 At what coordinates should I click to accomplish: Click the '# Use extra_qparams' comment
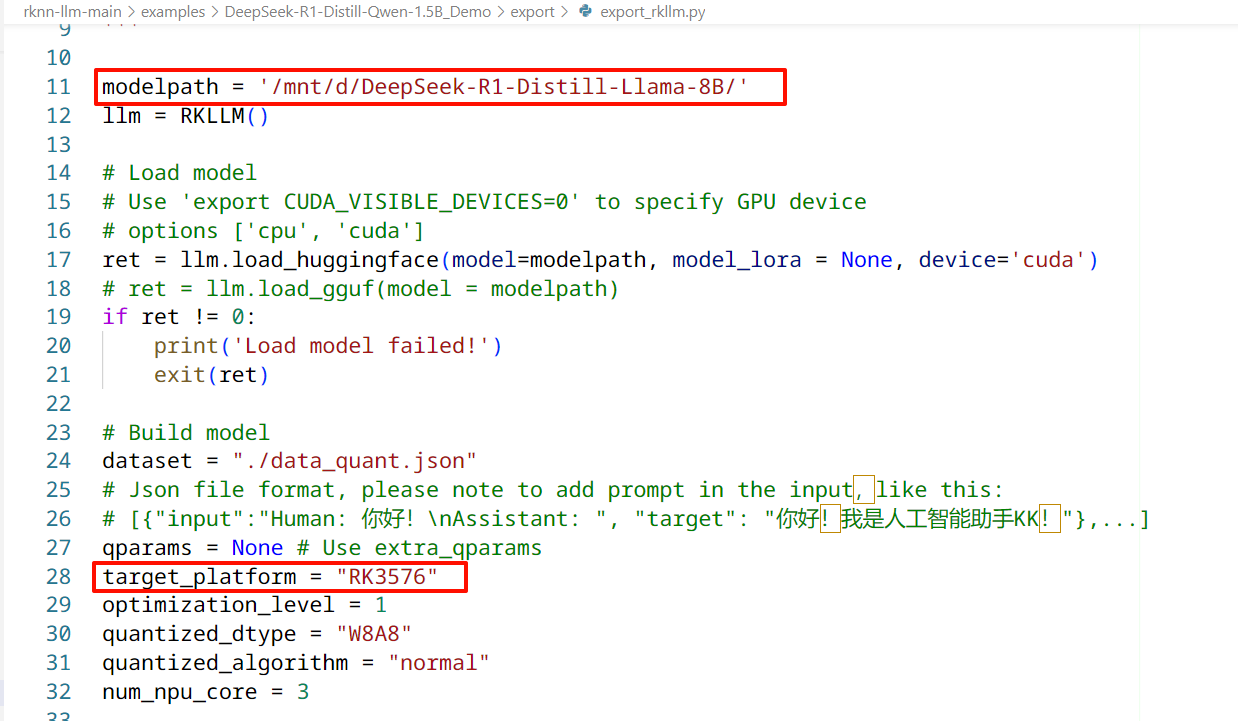419,548
